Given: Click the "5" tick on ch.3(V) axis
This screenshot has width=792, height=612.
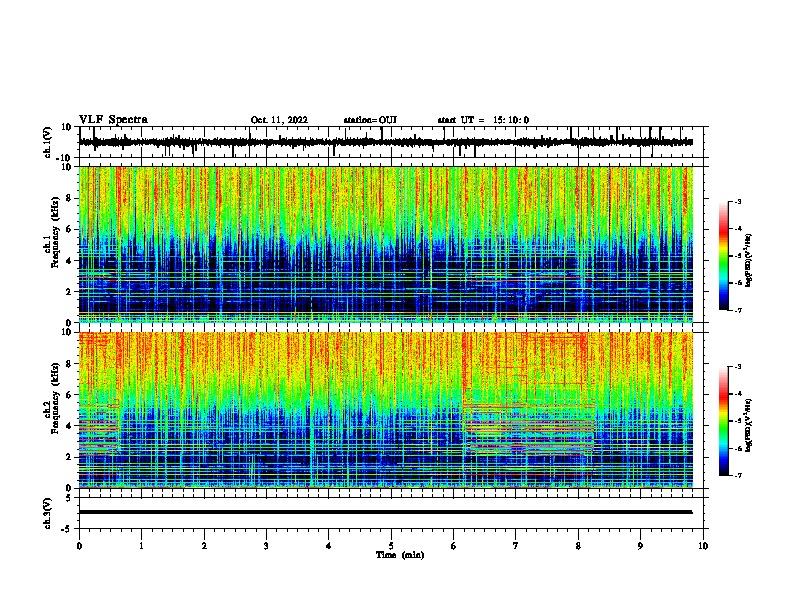Looking at the screenshot, I should pyautogui.click(x=70, y=498).
